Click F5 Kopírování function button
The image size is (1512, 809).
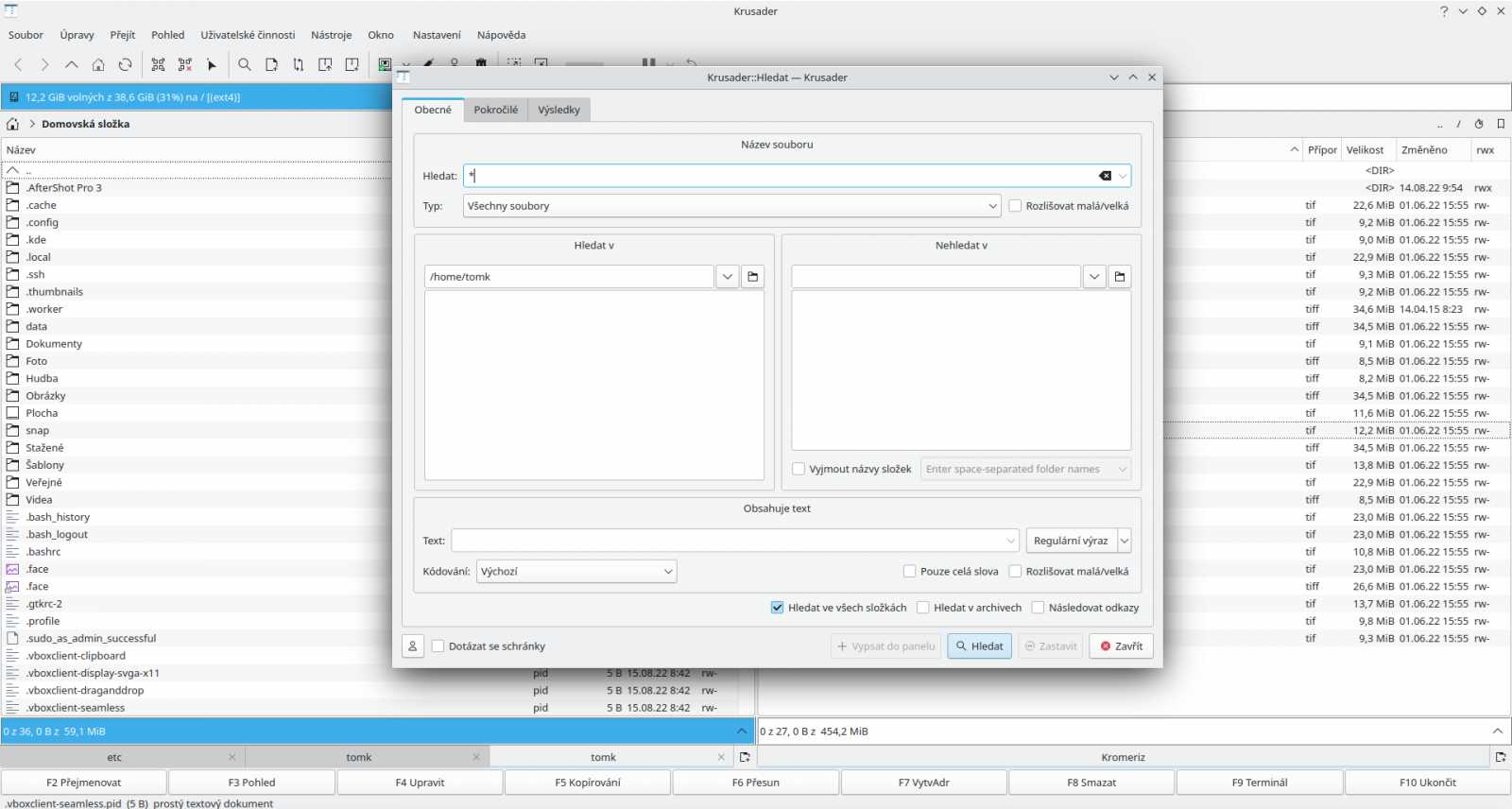pyautogui.click(x=588, y=783)
